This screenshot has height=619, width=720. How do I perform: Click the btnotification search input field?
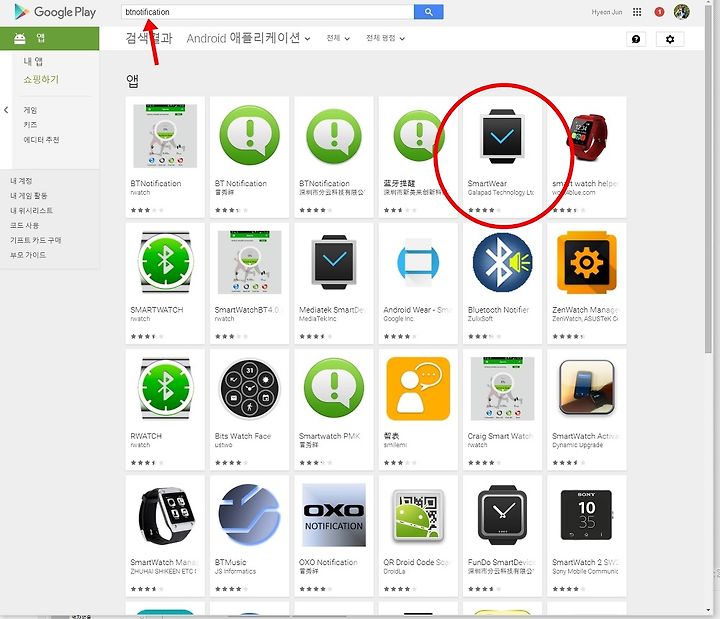click(x=268, y=12)
